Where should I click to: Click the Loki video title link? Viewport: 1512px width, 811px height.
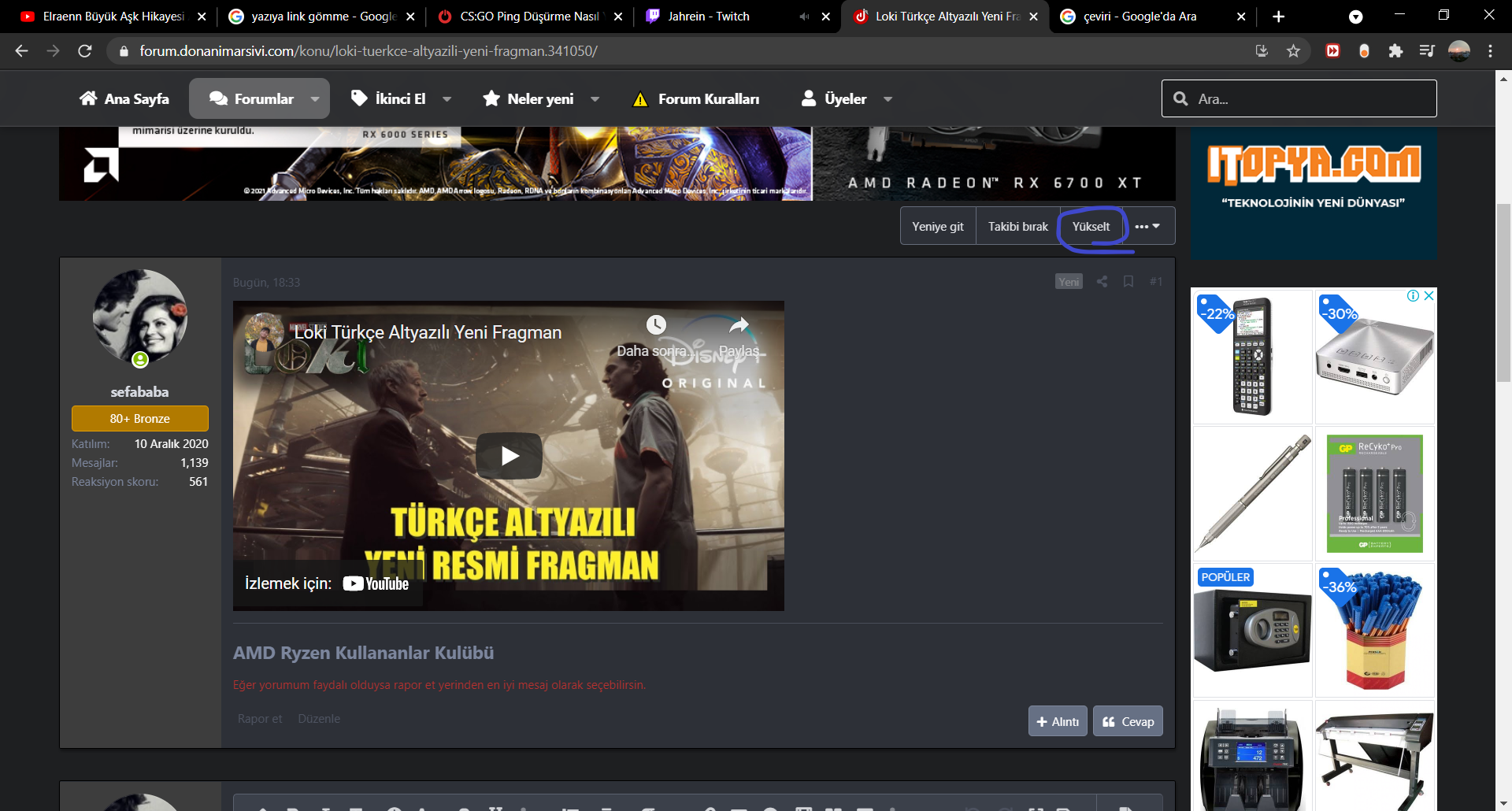coord(428,332)
